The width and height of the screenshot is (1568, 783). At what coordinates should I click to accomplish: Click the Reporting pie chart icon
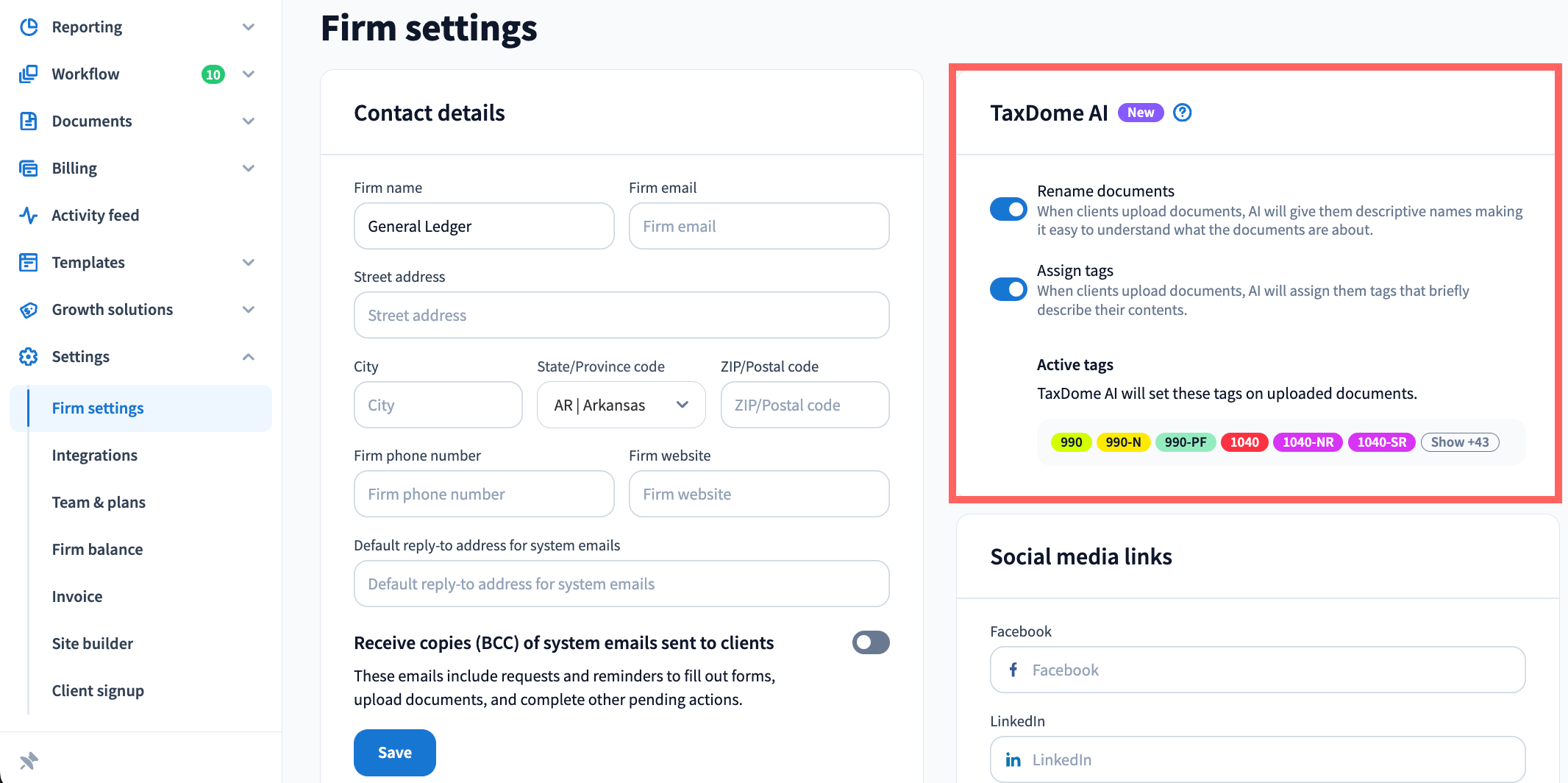click(29, 27)
